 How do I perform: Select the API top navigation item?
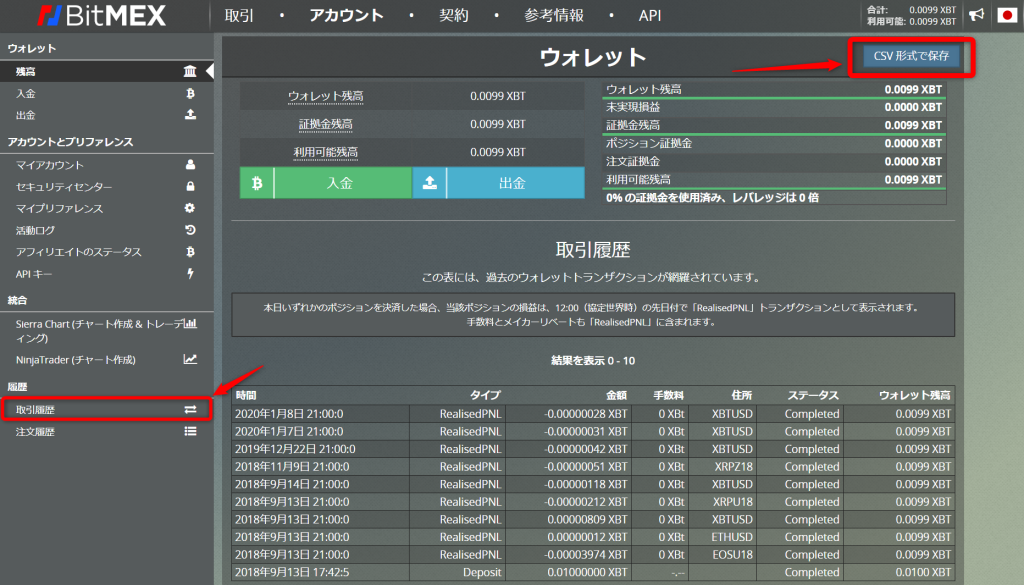(650, 16)
